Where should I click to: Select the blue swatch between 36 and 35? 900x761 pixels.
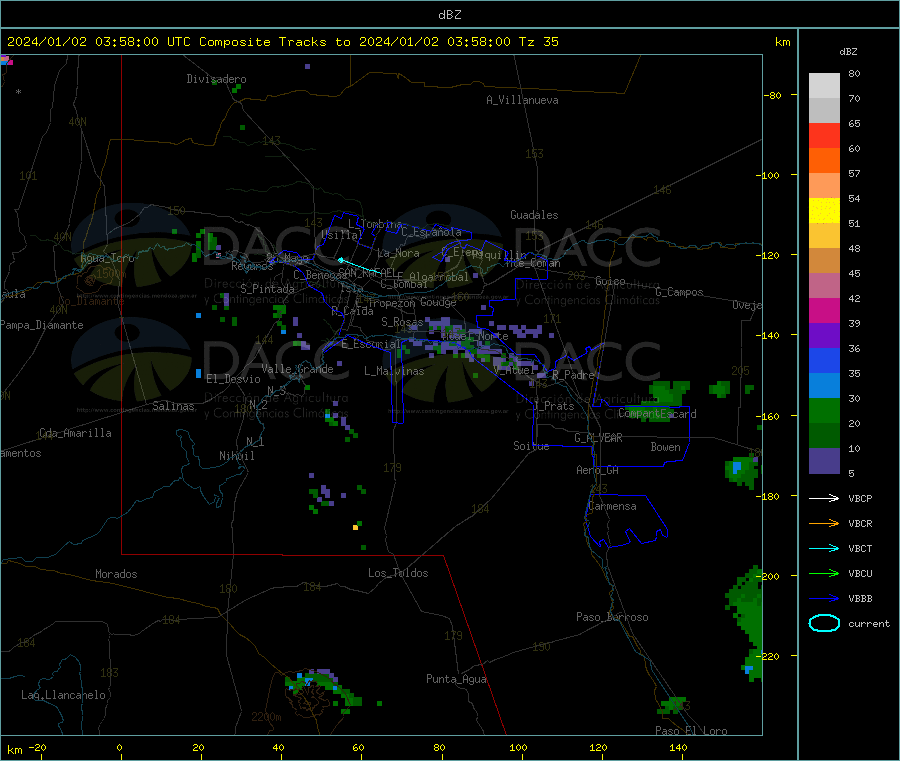click(824, 360)
